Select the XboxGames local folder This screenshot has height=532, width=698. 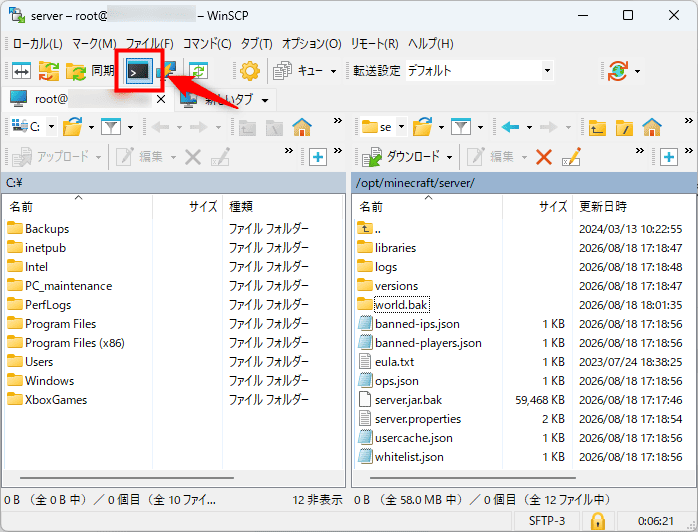(48, 399)
